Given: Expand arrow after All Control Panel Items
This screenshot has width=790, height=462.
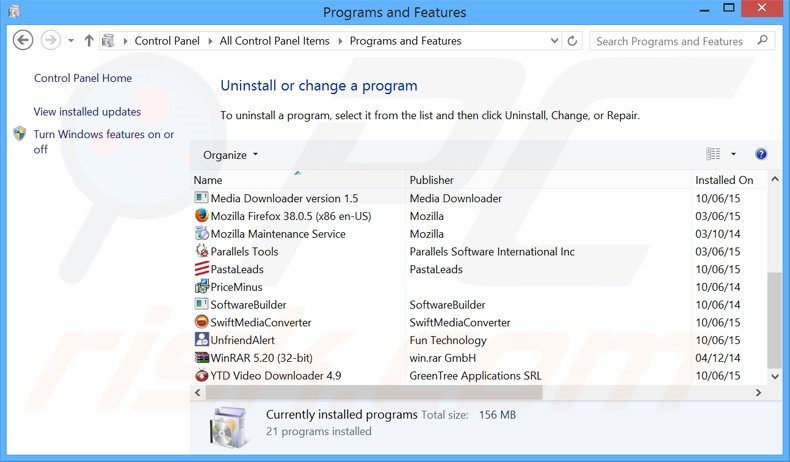Looking at the screenshot, I should pos(340,41).
